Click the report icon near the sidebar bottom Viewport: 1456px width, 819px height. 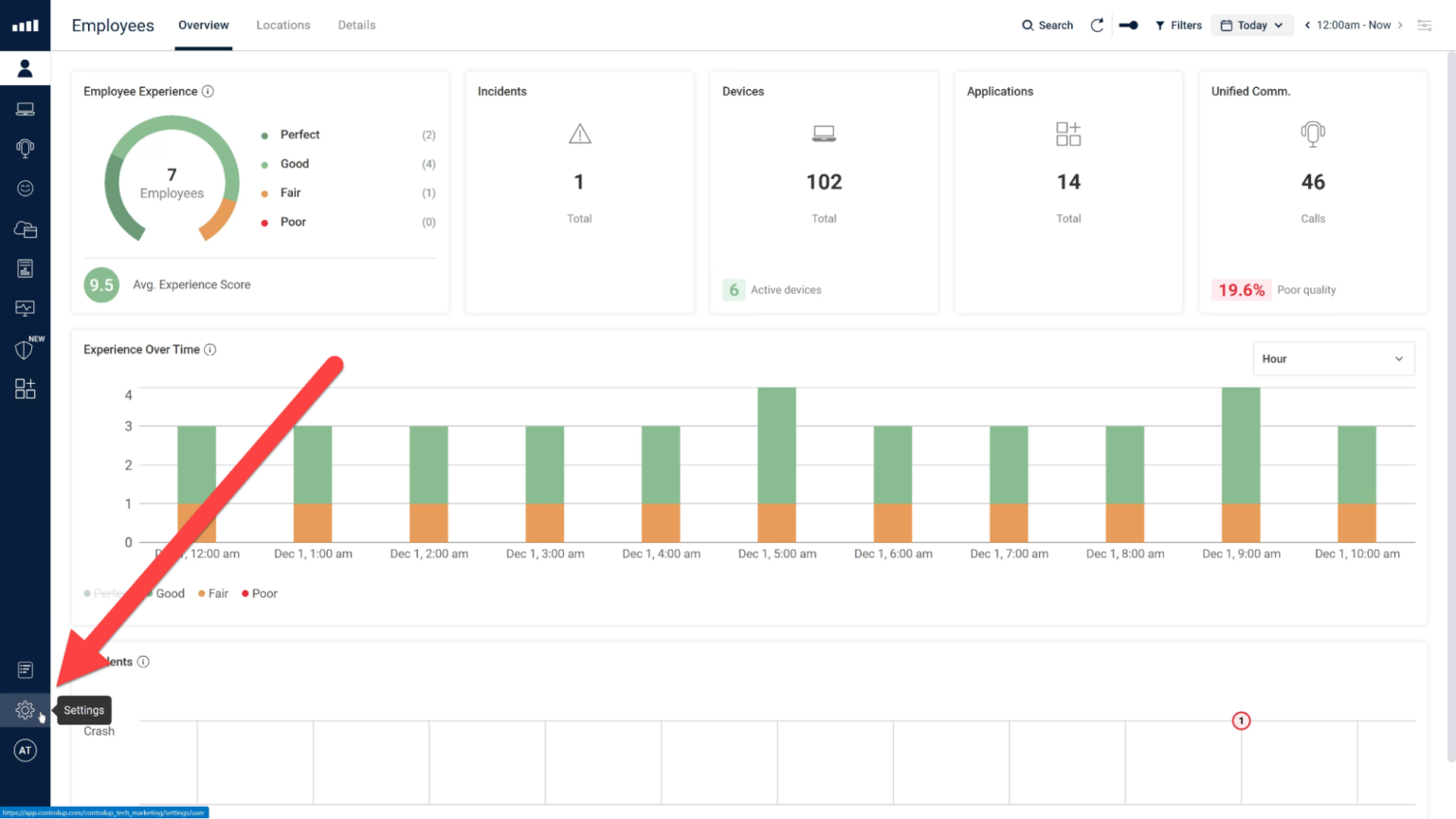[25, 669]
